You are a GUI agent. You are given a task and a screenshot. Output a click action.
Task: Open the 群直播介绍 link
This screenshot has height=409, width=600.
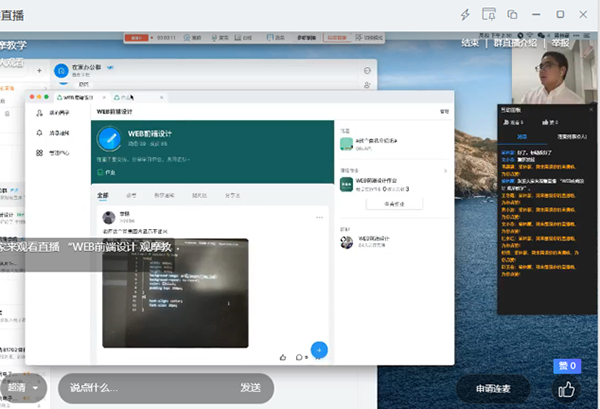click(516, 44)
